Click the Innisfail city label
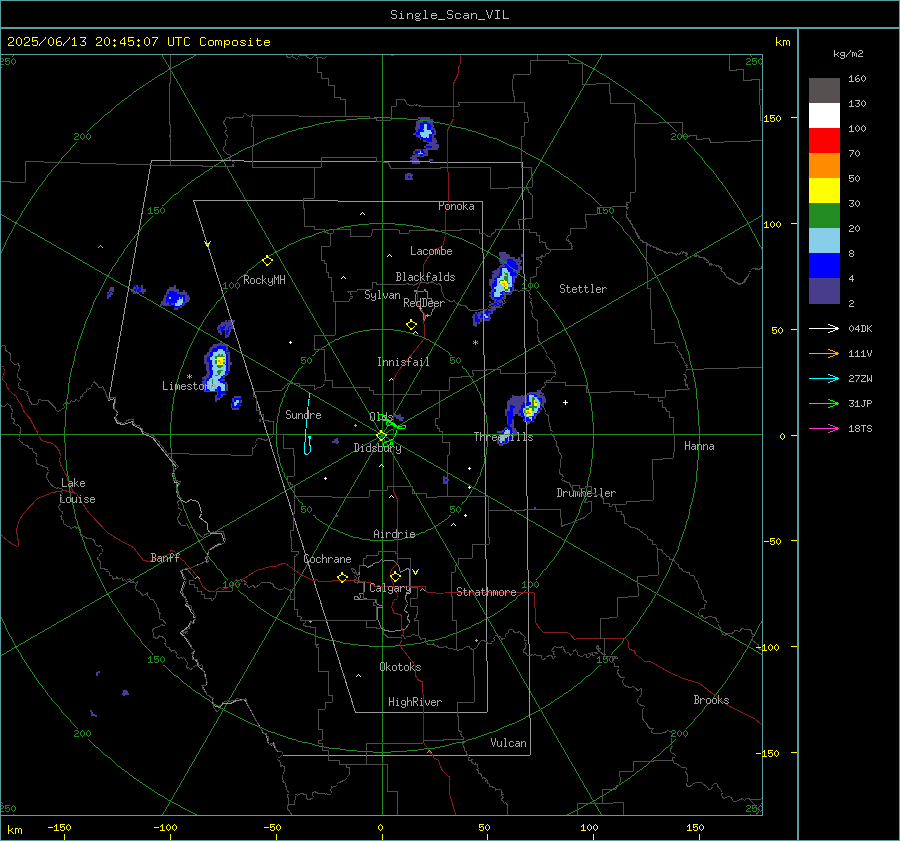The height and width of the screenshot is (841, 900). pos(403,362)
